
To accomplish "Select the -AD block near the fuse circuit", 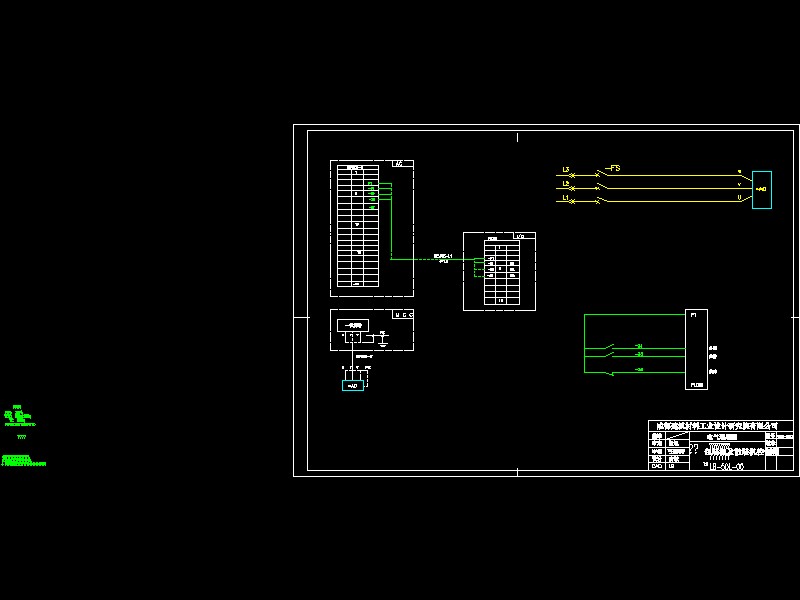I will click(762, 188).
